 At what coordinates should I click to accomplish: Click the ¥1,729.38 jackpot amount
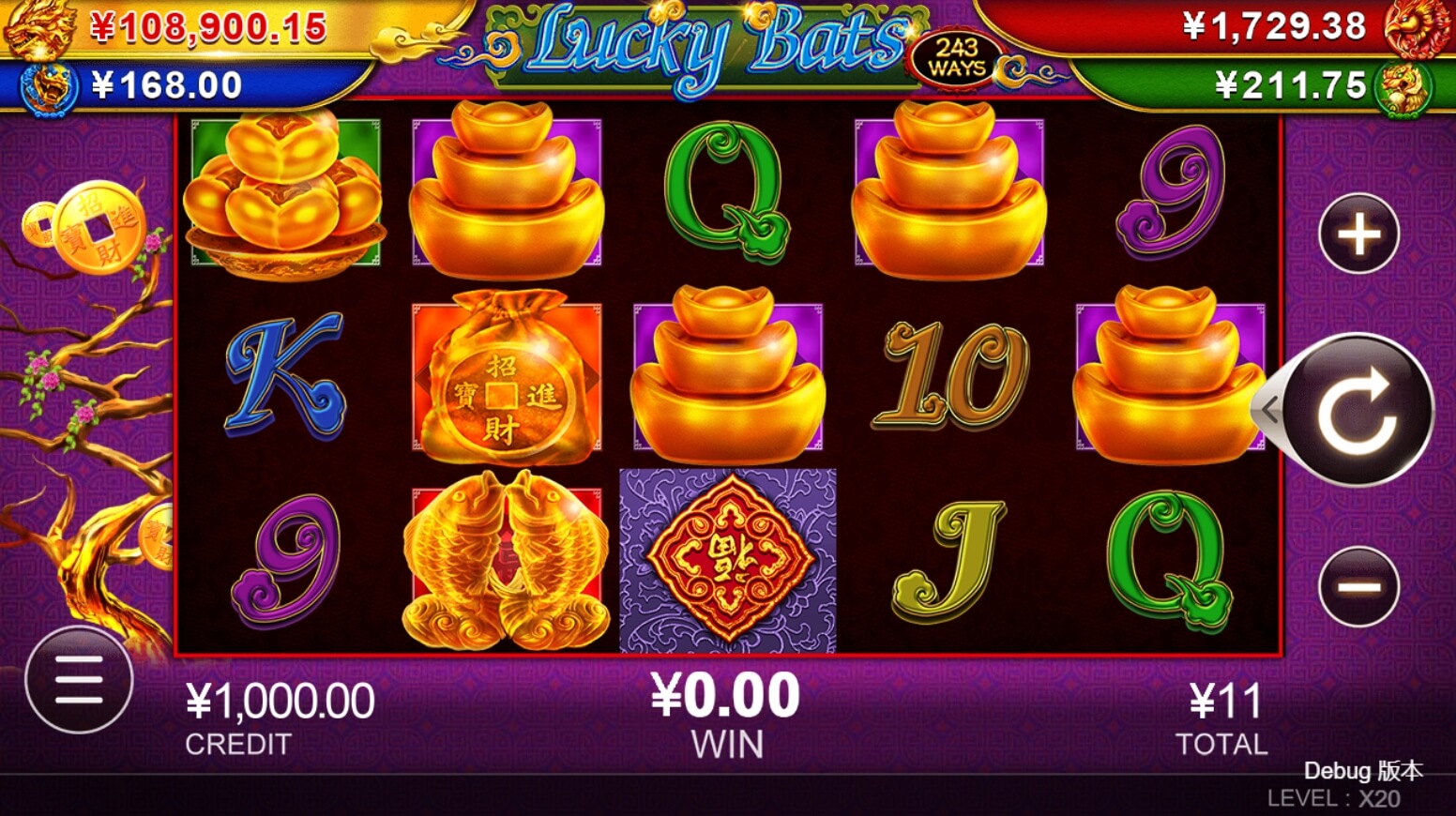(1274, 26)
